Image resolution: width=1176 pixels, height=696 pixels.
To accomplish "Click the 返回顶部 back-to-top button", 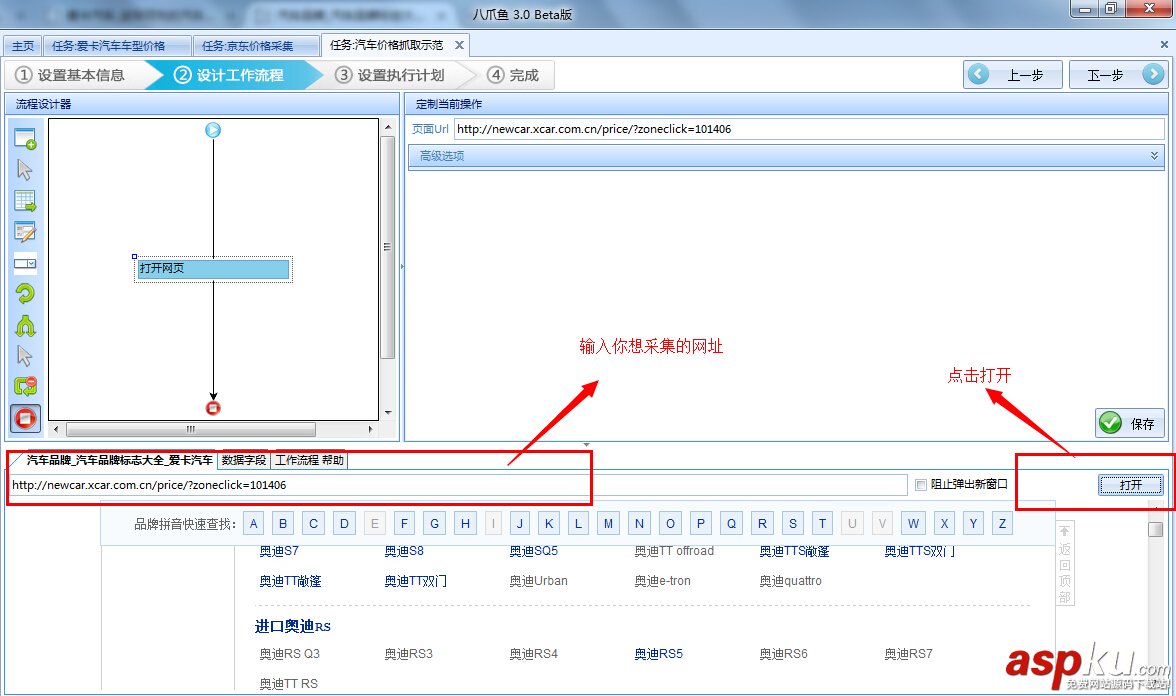I will tap(1065, 564).
